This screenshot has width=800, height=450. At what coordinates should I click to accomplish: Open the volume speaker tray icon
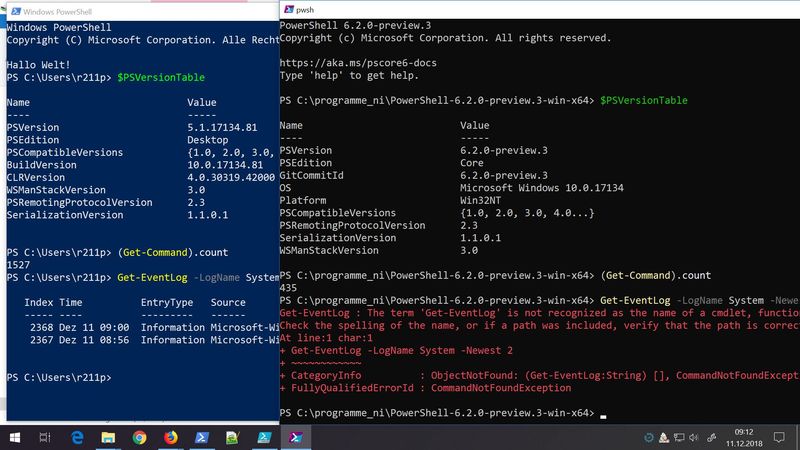pyautogui.click(x=693, y=437)
